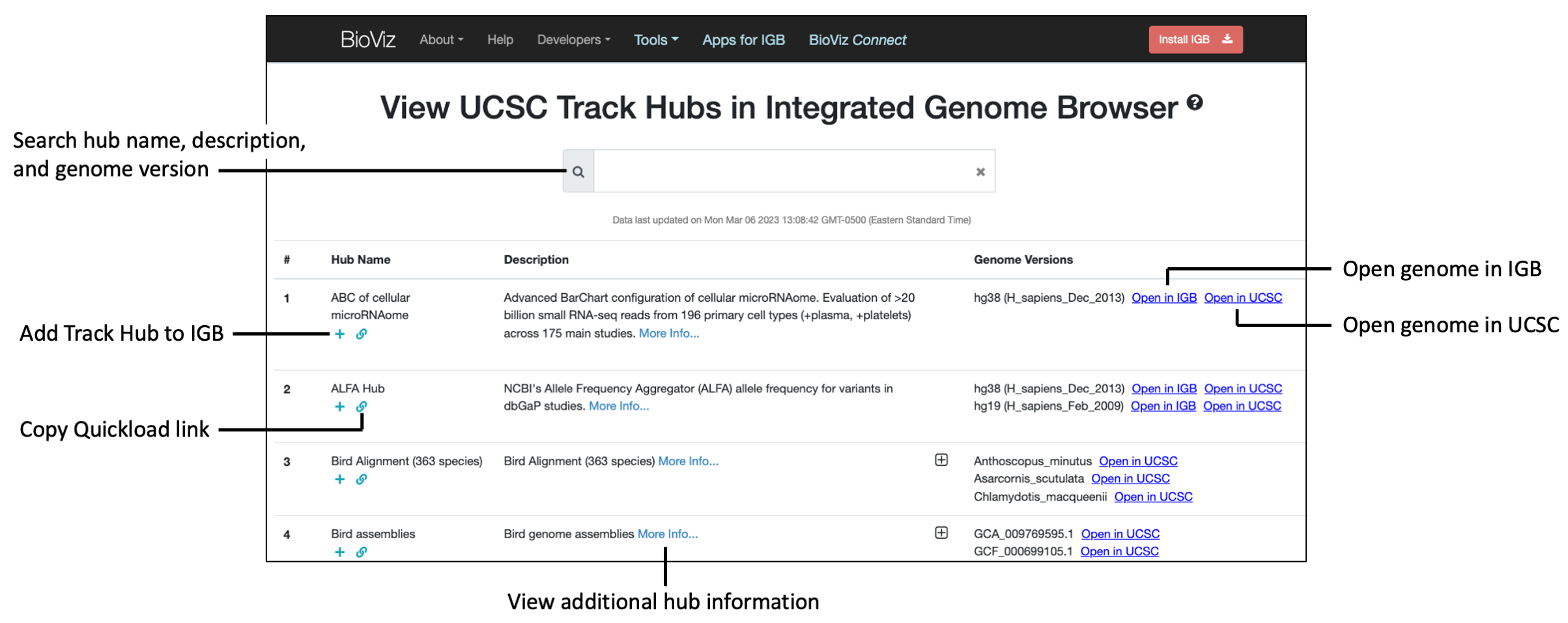Add Bird Alignment hub using plus icon

click(339, 479)
